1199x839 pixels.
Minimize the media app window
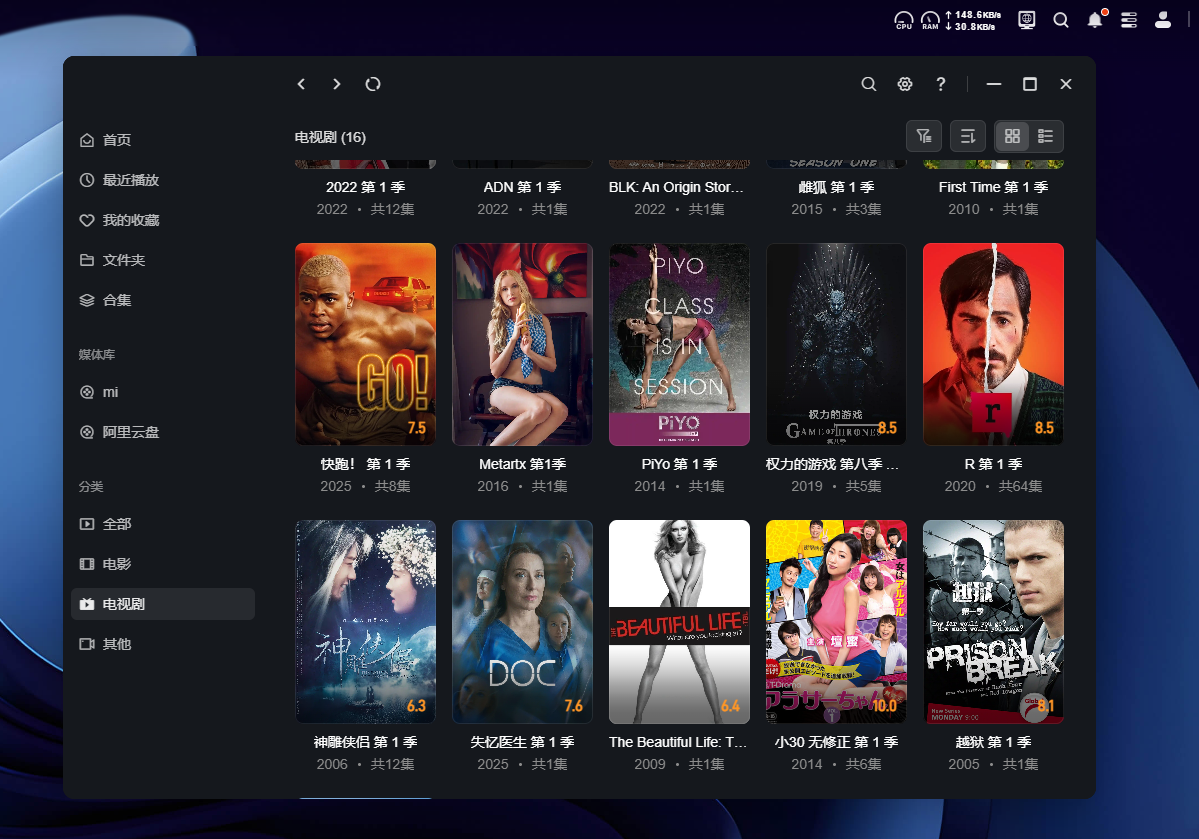(x=994, y=84)
